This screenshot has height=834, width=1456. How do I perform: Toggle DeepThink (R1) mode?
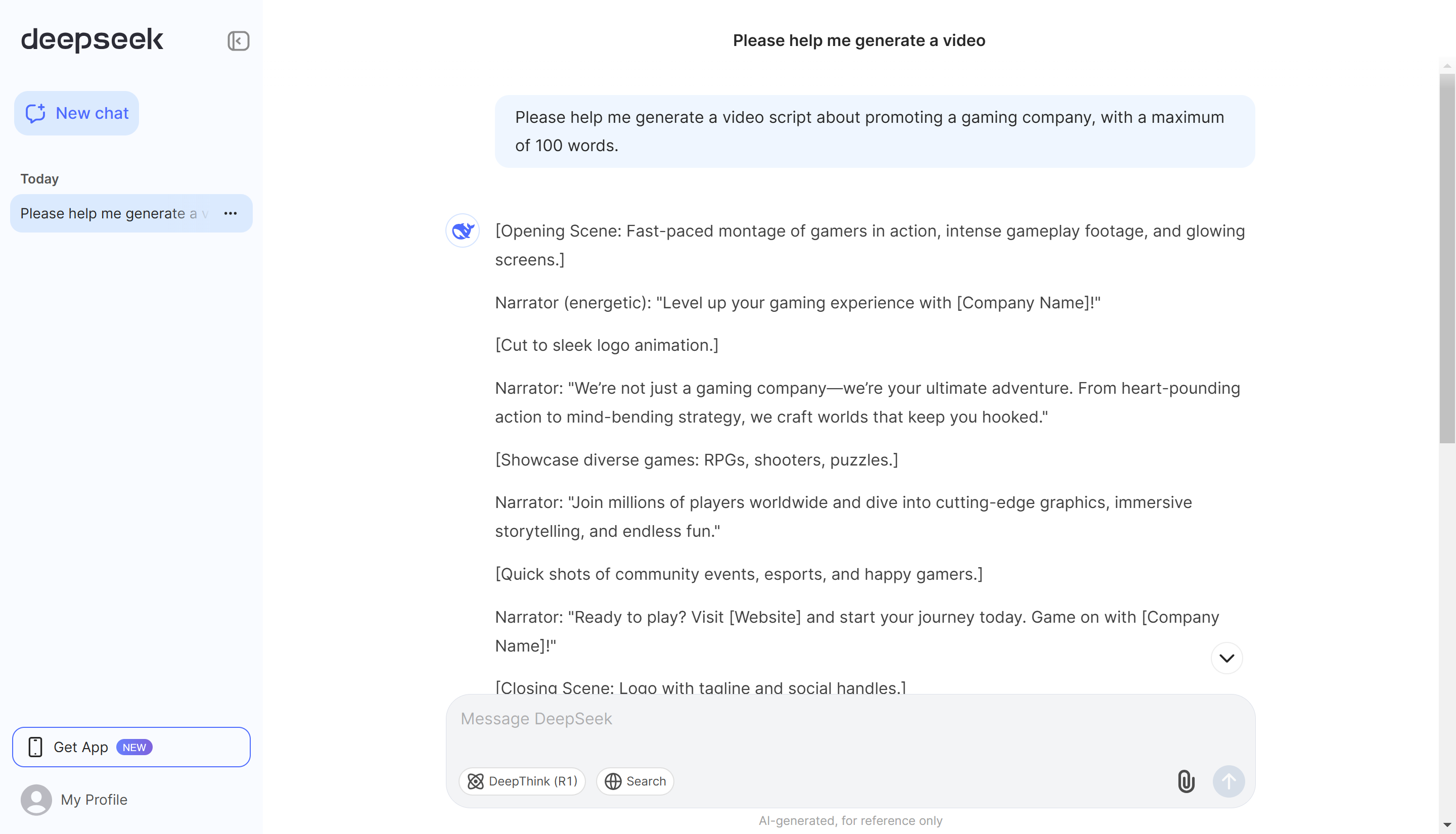[522, 781]
